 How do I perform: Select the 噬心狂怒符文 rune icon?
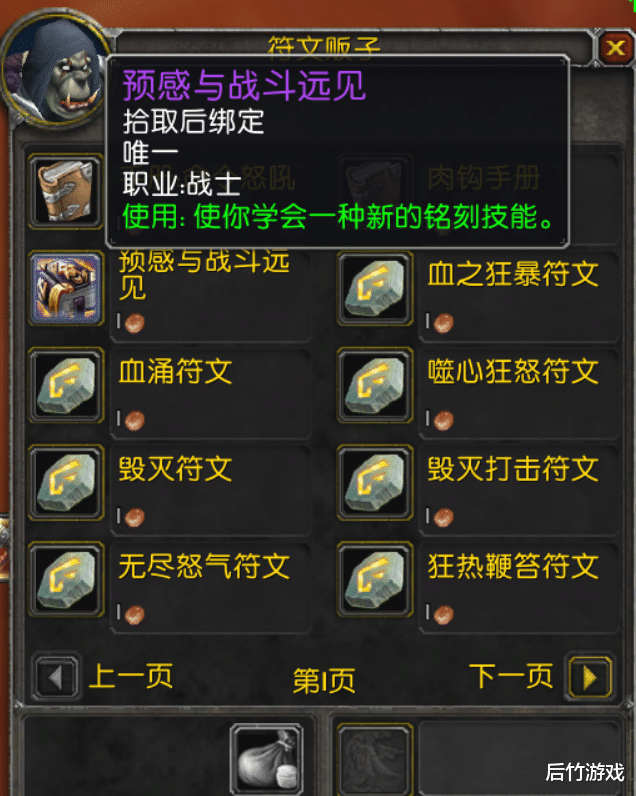(x=375, y=385)
